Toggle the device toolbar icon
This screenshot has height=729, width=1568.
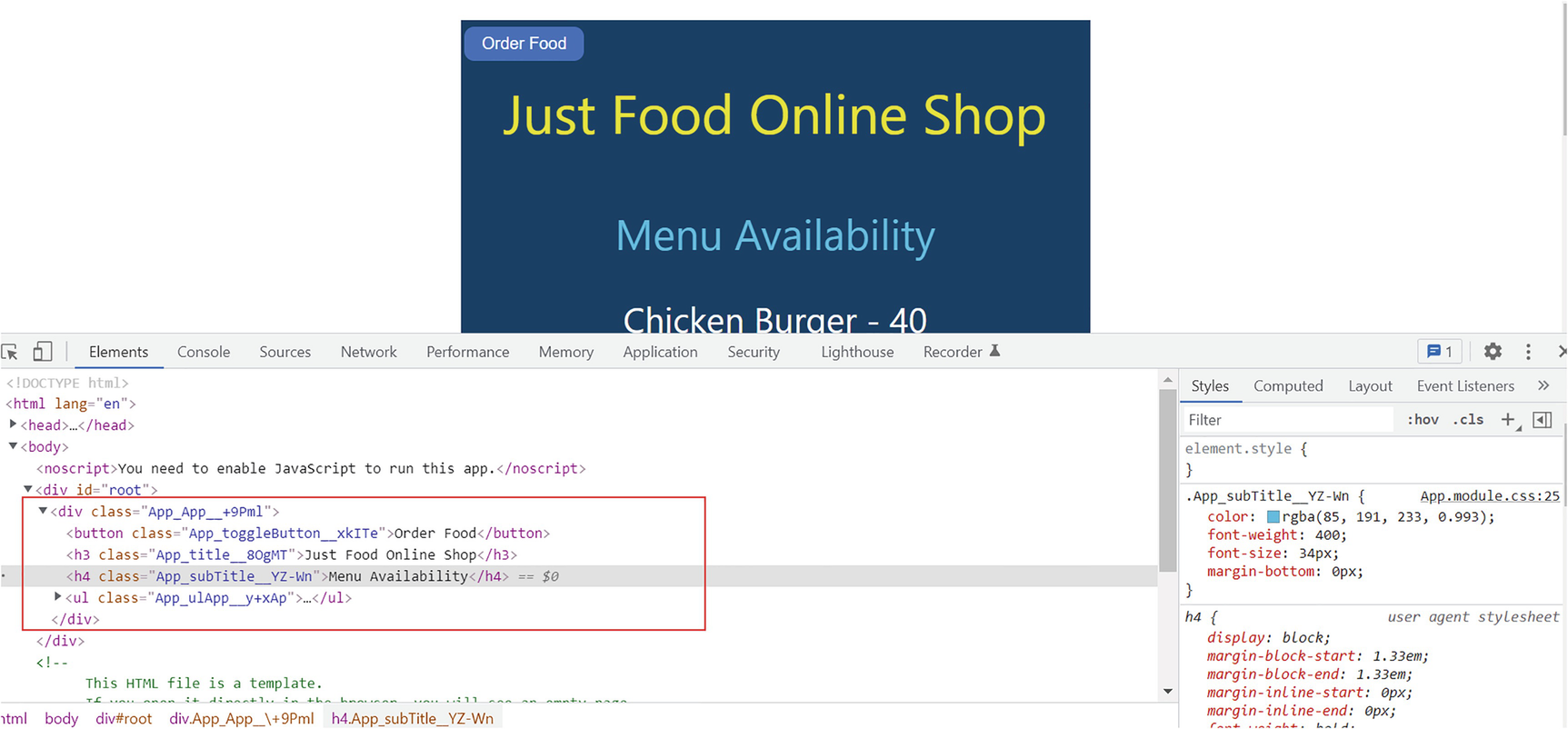tap(43, 352)
